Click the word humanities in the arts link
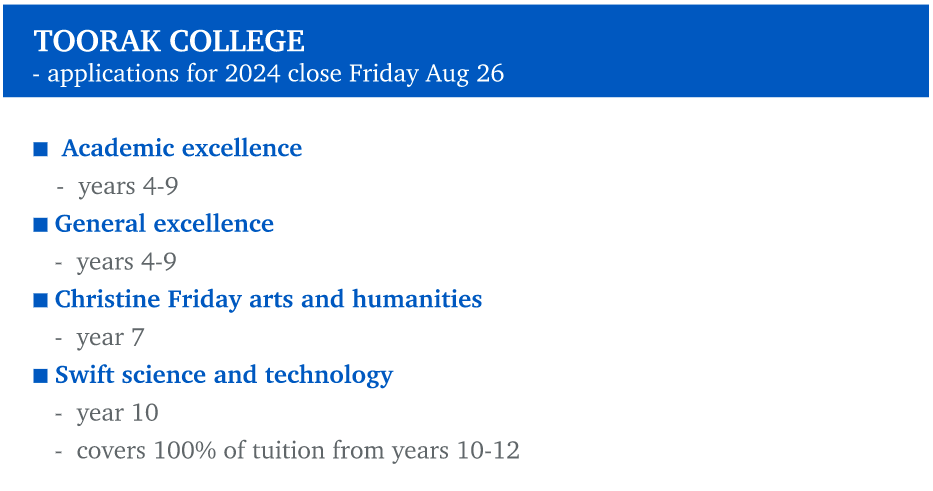 417,299
